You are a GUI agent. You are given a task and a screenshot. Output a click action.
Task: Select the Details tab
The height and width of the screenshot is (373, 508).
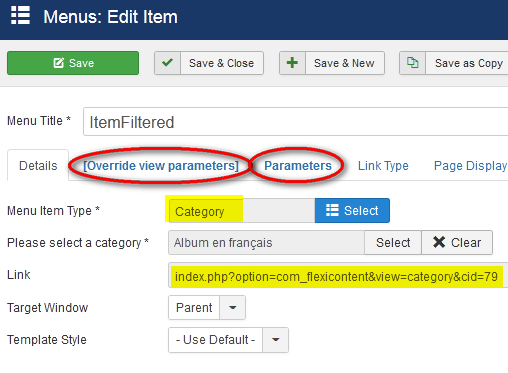point(38,166)
